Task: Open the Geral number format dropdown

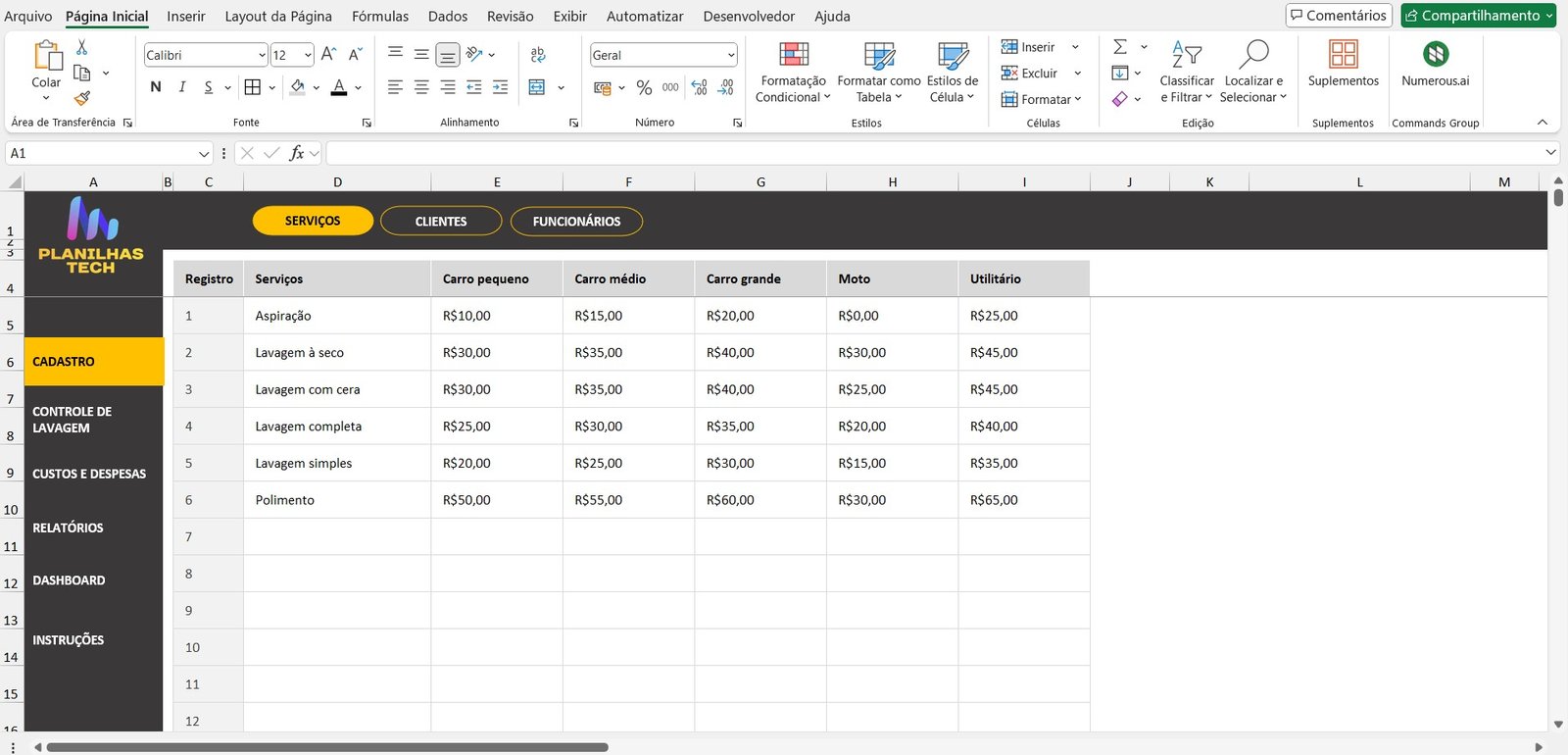Action: (731, 55)
